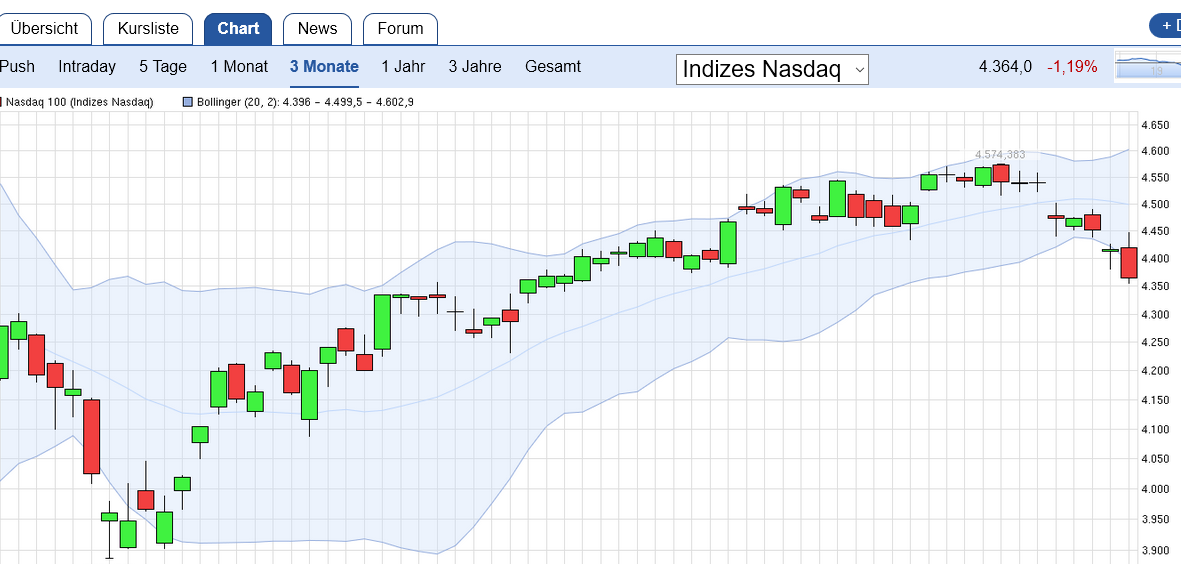This screenshot has height=564, width=1181.
Task: Click the active Chart tab
Action: pos(238,29)
